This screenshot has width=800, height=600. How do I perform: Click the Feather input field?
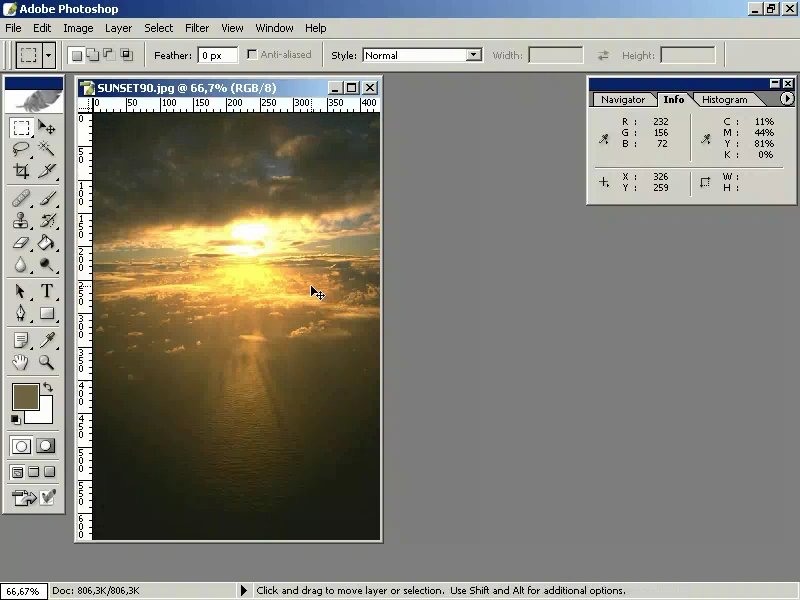tap(218, 55)
